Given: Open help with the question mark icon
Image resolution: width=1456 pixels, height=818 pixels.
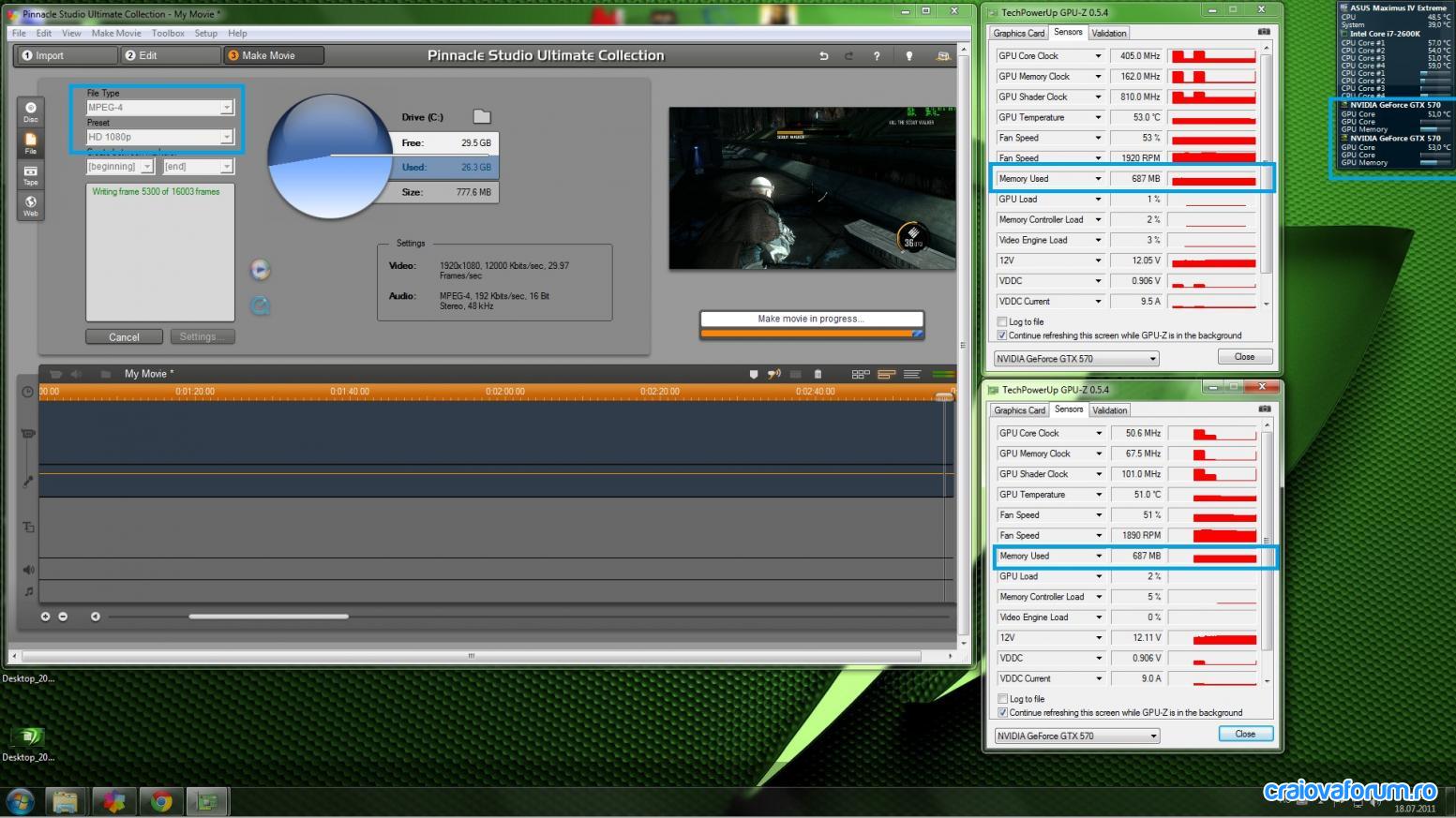Looking at the screenshot, I should point(877,56).
